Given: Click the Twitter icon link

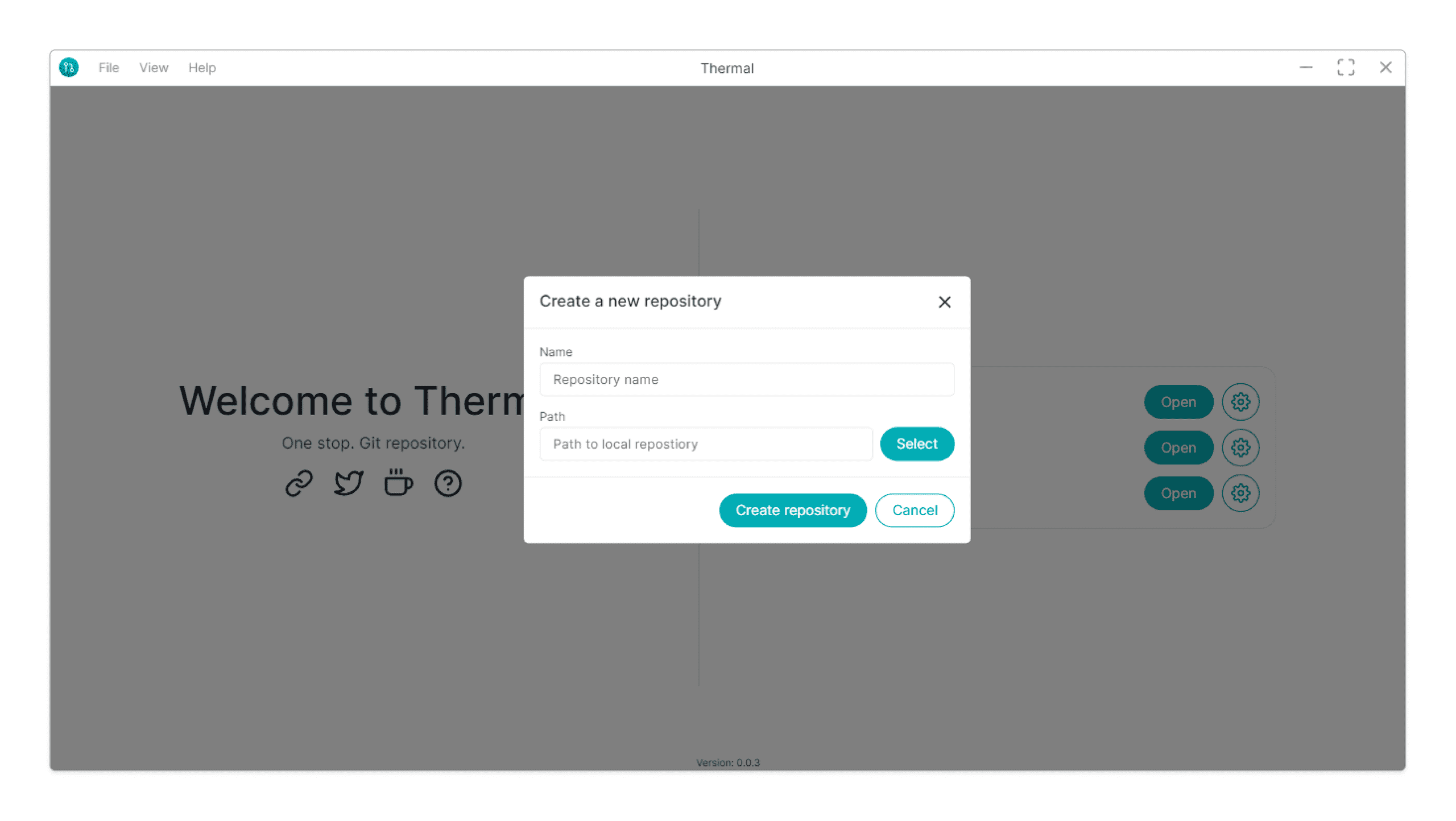Looking at the screenshot, I should 348,484.
